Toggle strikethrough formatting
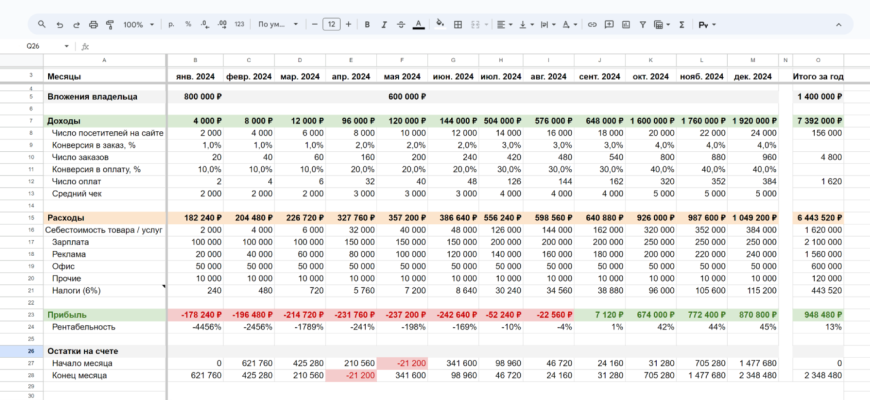 point(401,24)
